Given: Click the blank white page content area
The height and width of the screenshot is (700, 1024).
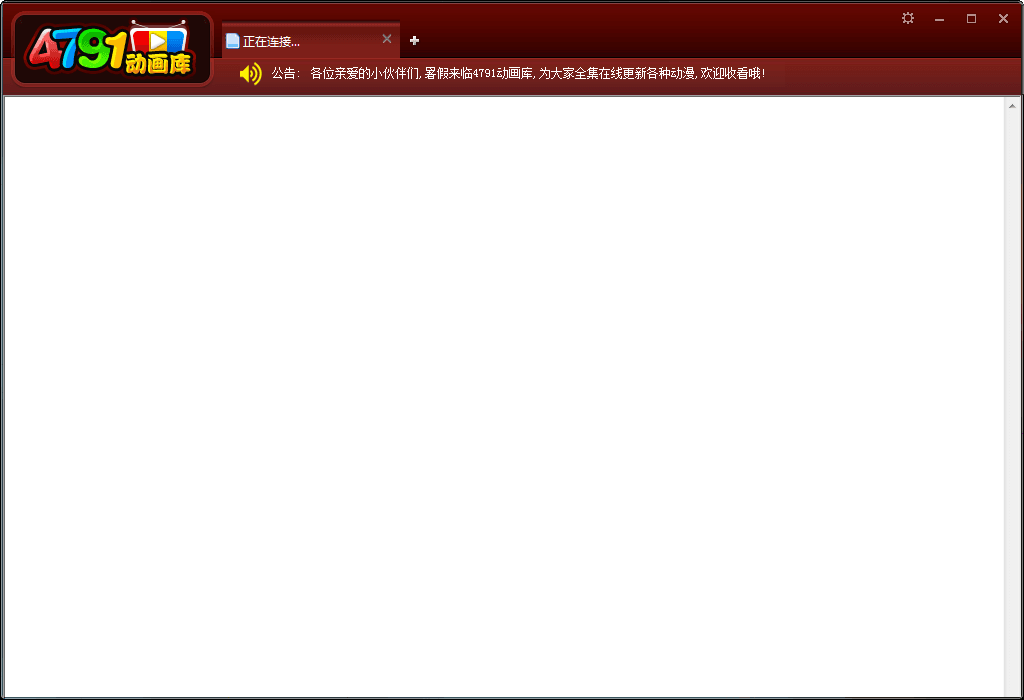Looking at the screenshot, I should click(500, 400).
